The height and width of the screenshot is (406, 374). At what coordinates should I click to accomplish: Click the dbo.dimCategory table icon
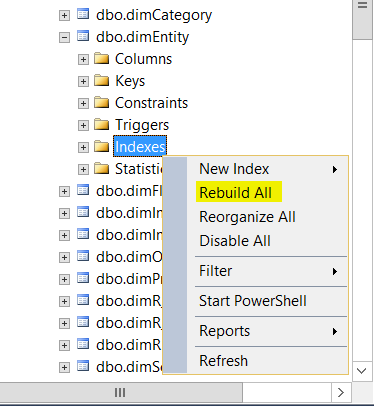(x=83, y=14)
